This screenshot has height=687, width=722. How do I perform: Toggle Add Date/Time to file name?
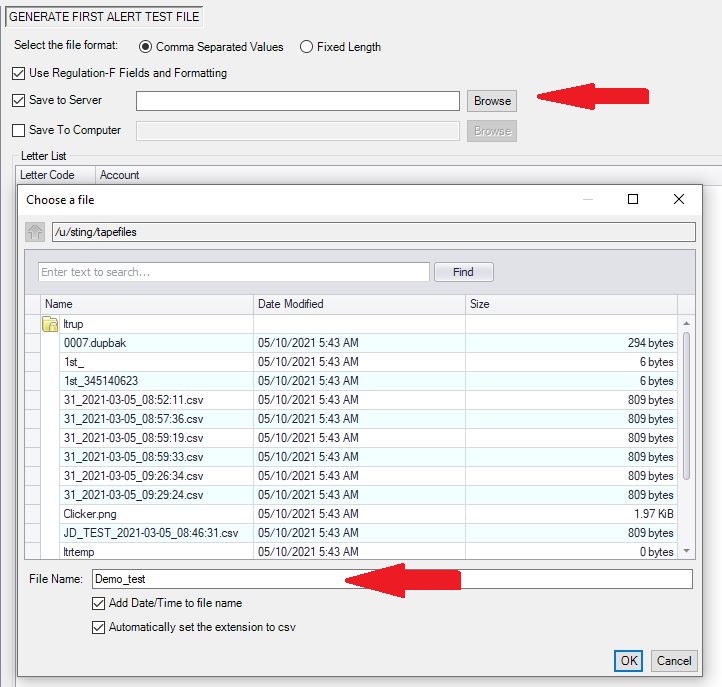[x=99, y=603]
